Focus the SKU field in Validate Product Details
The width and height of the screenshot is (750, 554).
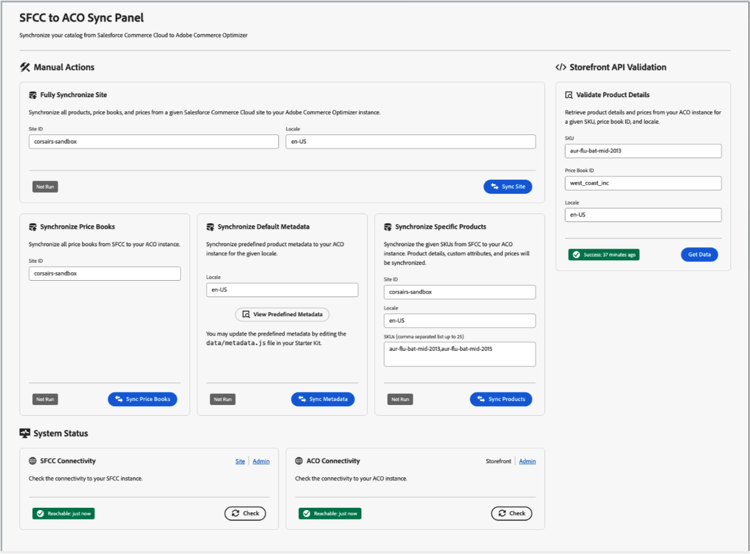click(643, 151)
